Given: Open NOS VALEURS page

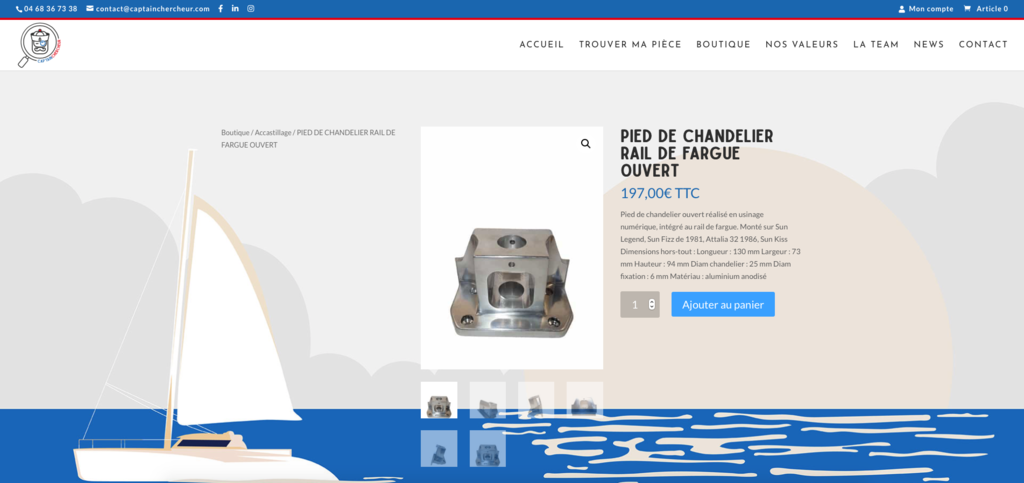Looking at the screenshot, I should point(802,44).
